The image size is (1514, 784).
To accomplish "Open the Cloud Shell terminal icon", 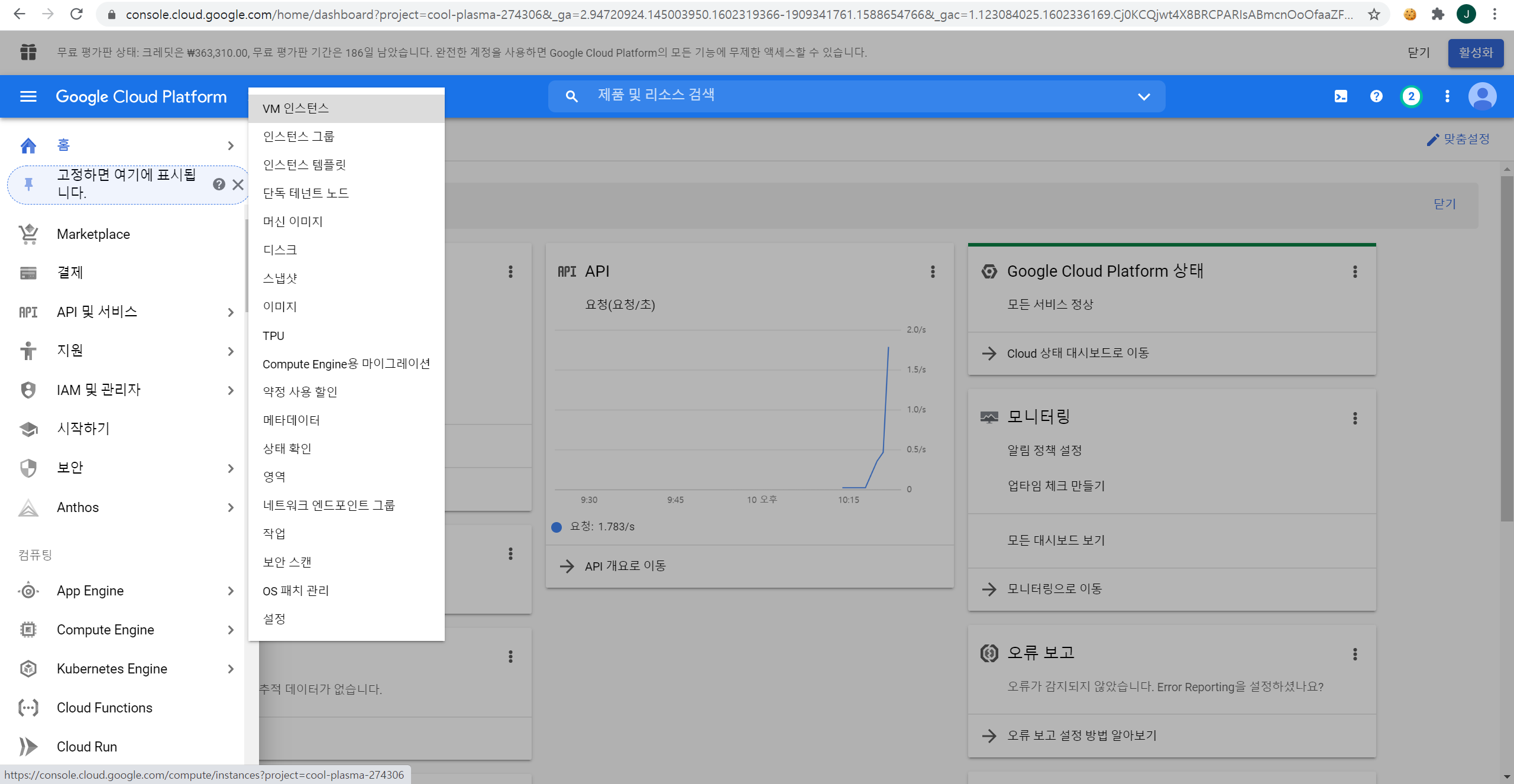I will pos(1341,96).
